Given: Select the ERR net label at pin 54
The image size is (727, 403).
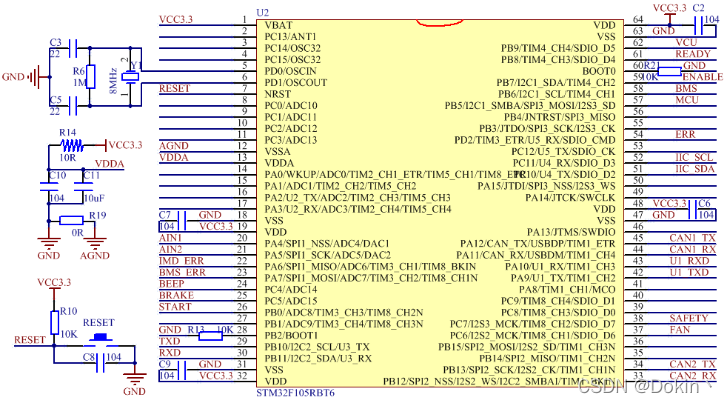Looking at the screenshot, I should 685,134.
